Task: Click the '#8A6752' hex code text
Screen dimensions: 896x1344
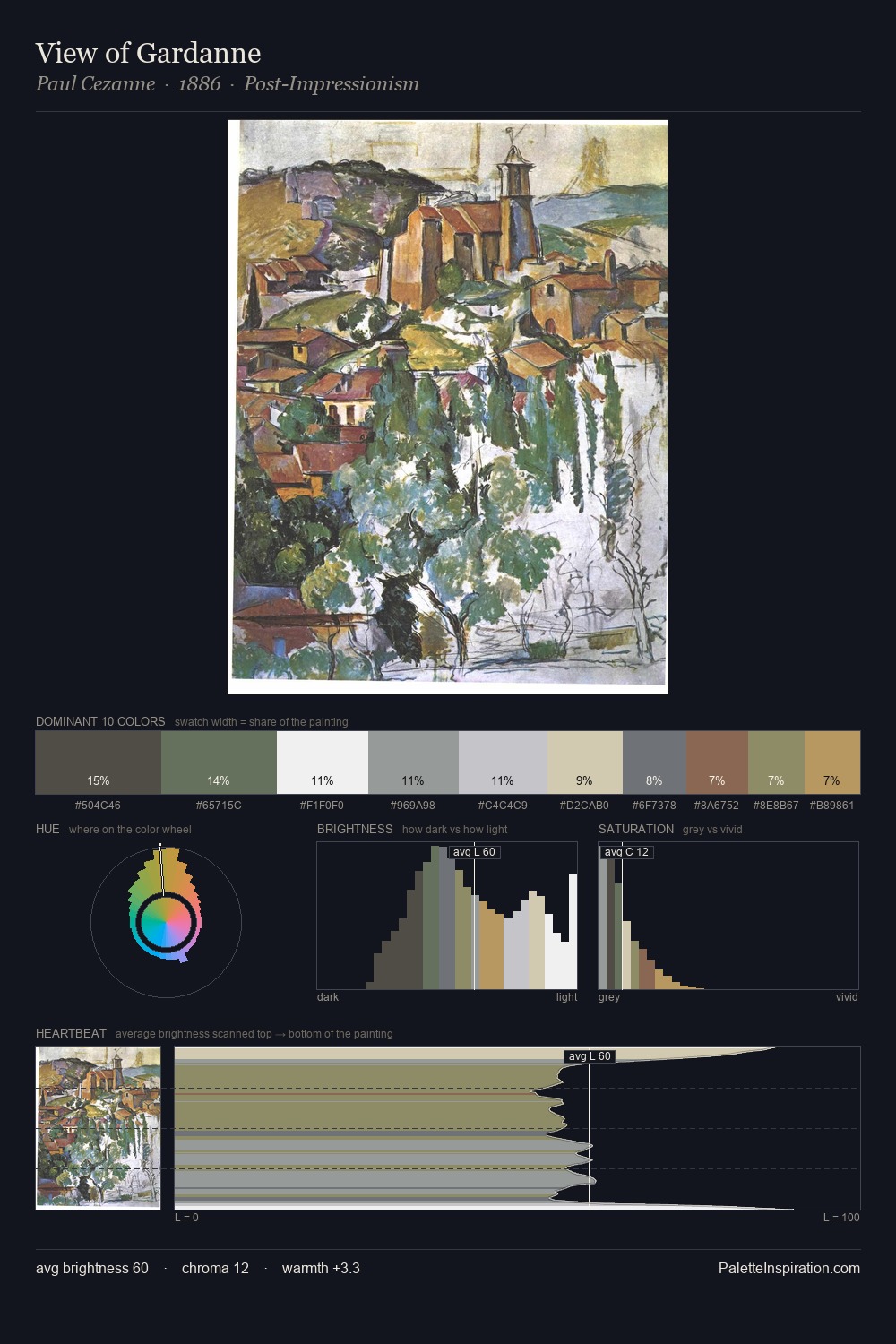Action: pyautogui.click(x=717, y=806)
